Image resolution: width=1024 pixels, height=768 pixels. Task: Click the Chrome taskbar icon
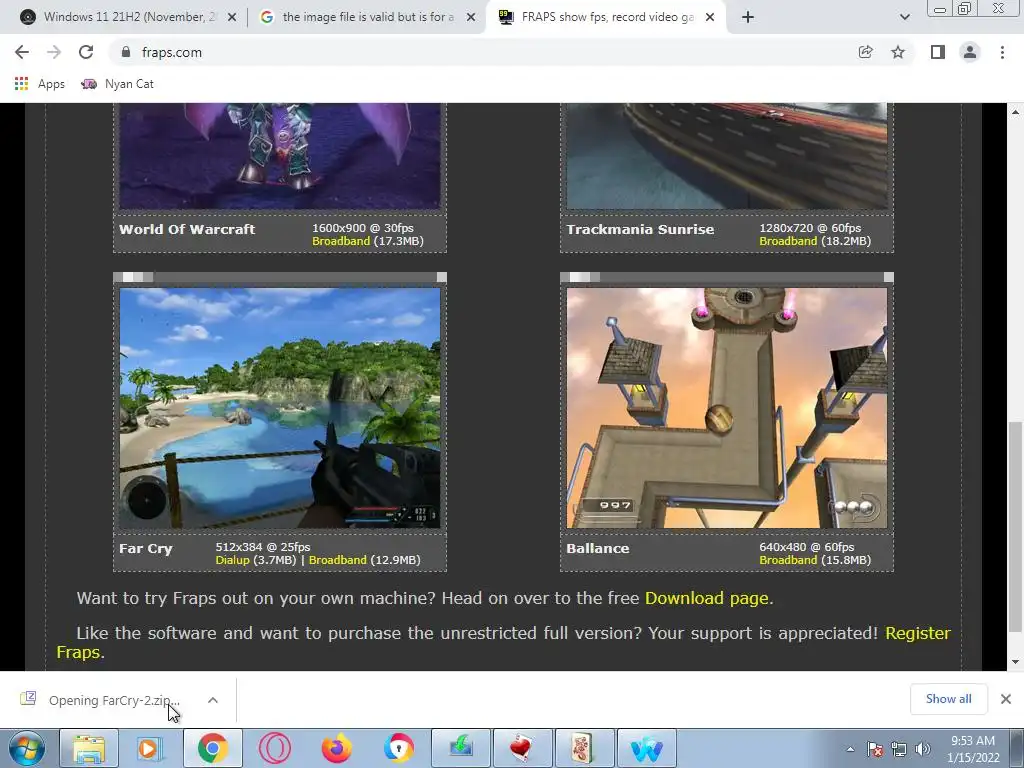click(x=212, y=748)
